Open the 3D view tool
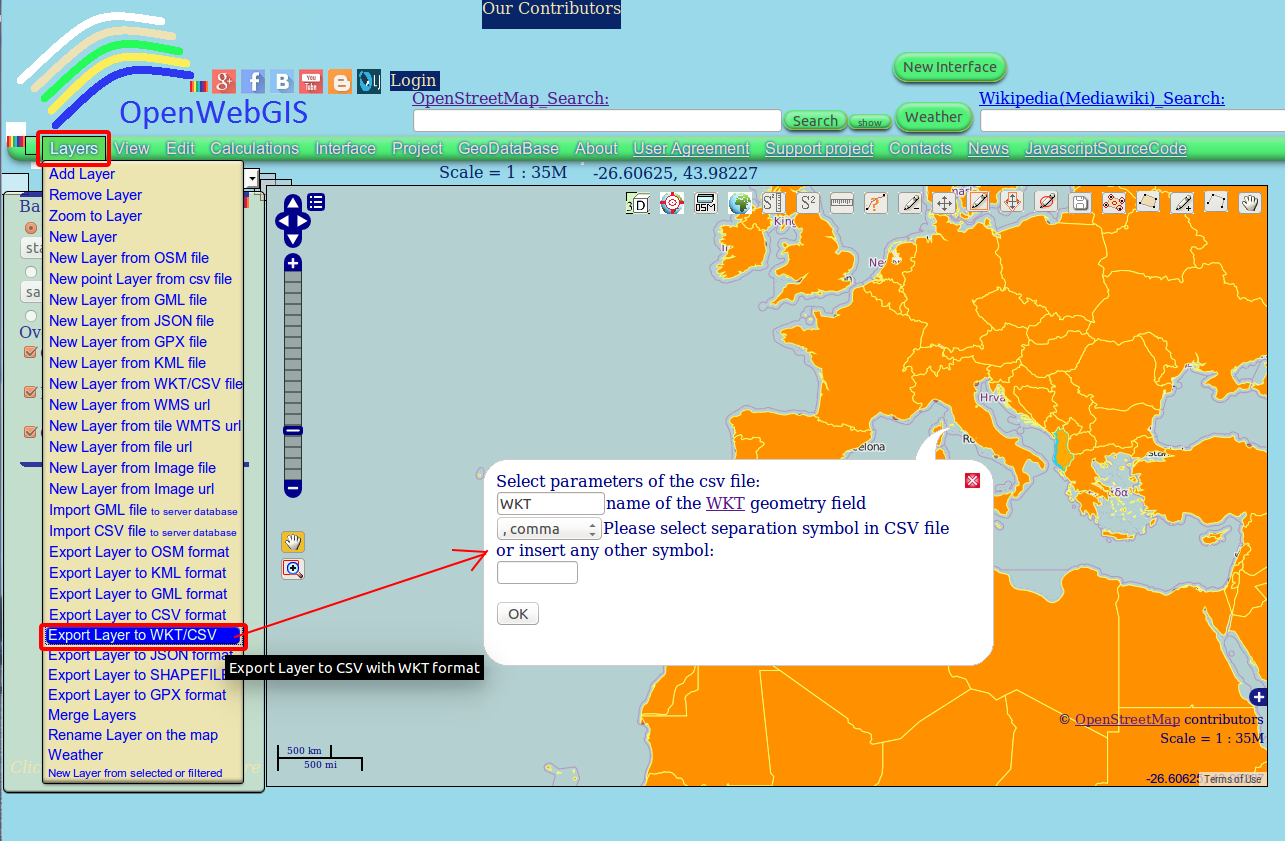Image resolution: width=1285 pixels, height=841 pixels. click(x=638, y=203)
